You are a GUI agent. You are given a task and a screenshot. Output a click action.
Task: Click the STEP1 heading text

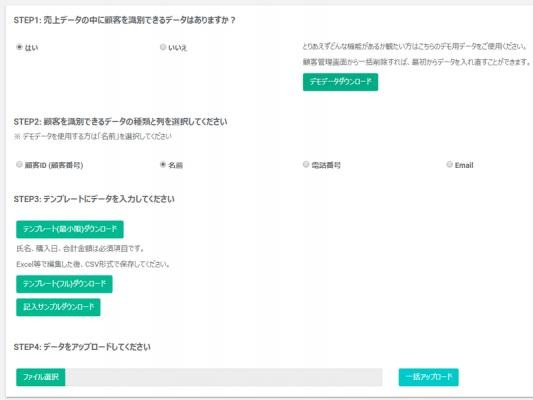[124, 20]
